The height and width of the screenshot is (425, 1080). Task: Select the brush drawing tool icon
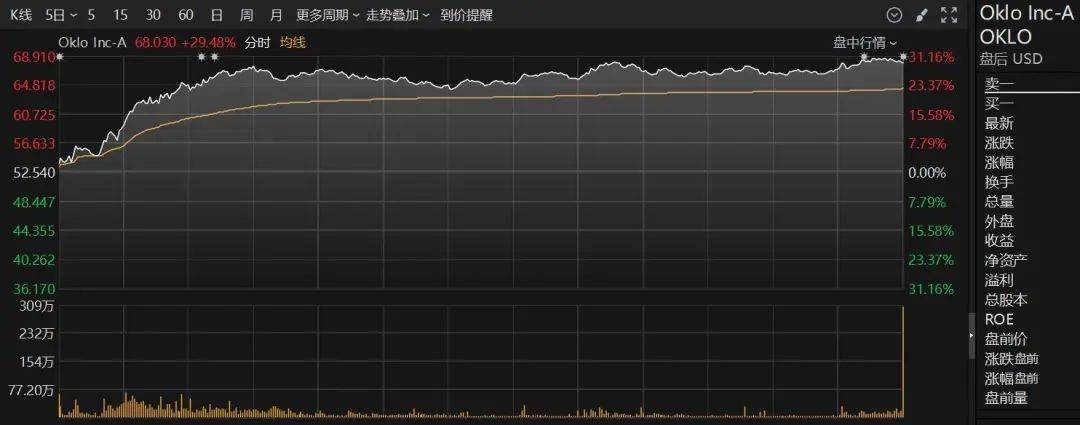click(x=922, y=15)
